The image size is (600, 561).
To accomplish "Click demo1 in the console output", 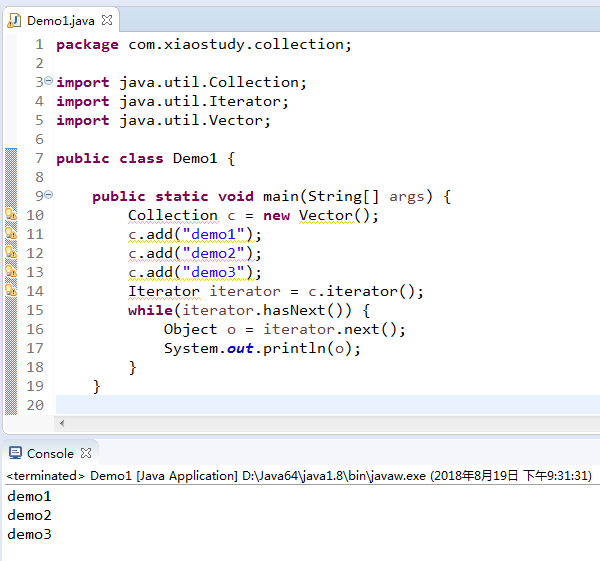I will click(29, 496).
